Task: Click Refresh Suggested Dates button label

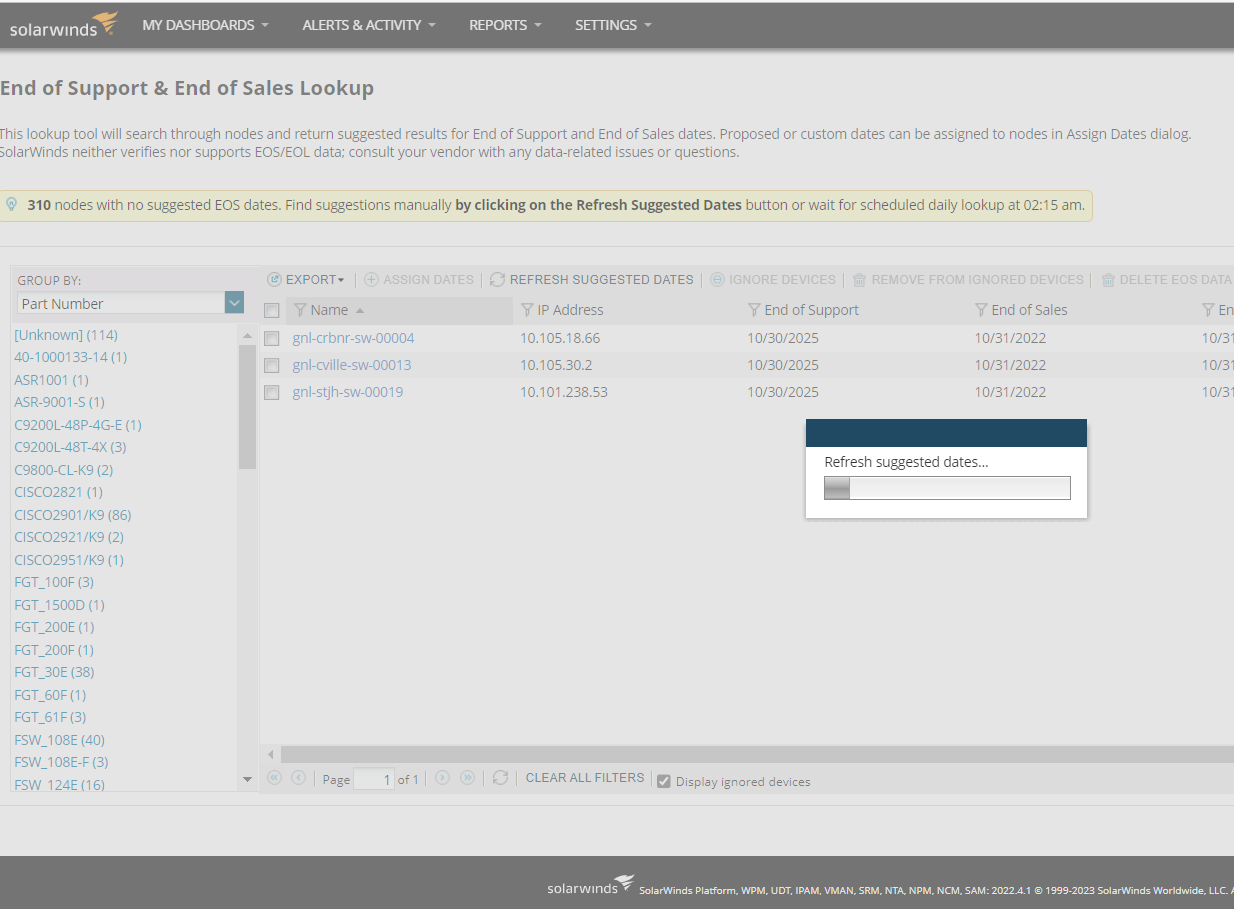Action: point(601,280)
